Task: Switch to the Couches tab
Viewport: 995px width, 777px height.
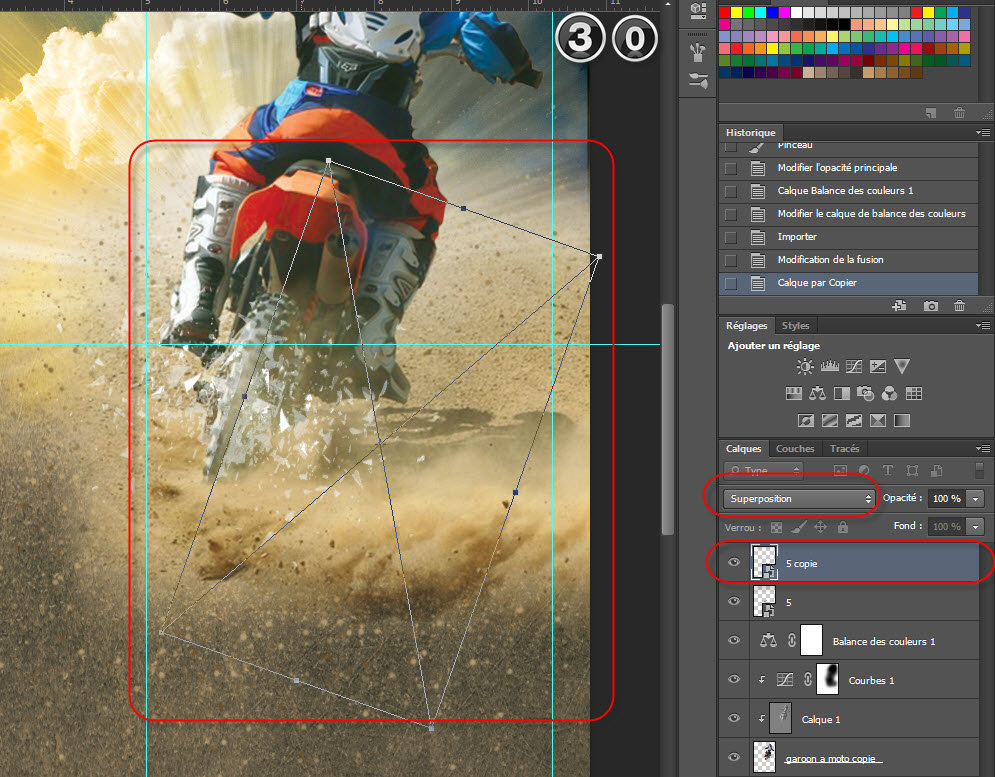Action: click(x=795, y=449)
